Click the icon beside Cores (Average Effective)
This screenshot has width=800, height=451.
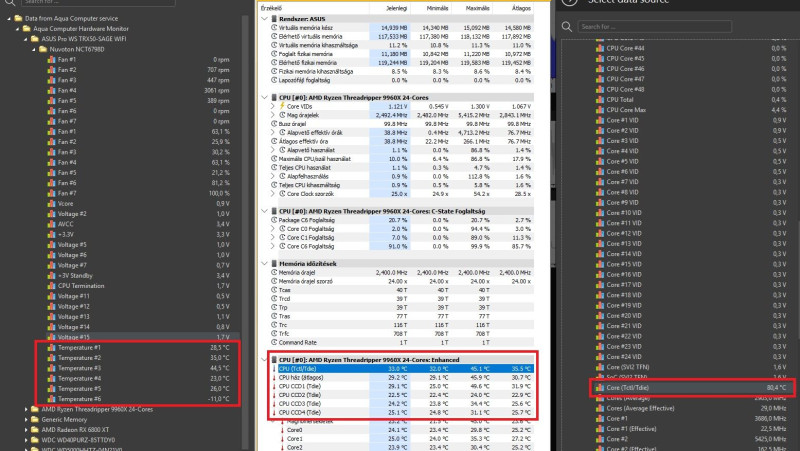coord(600,408)
